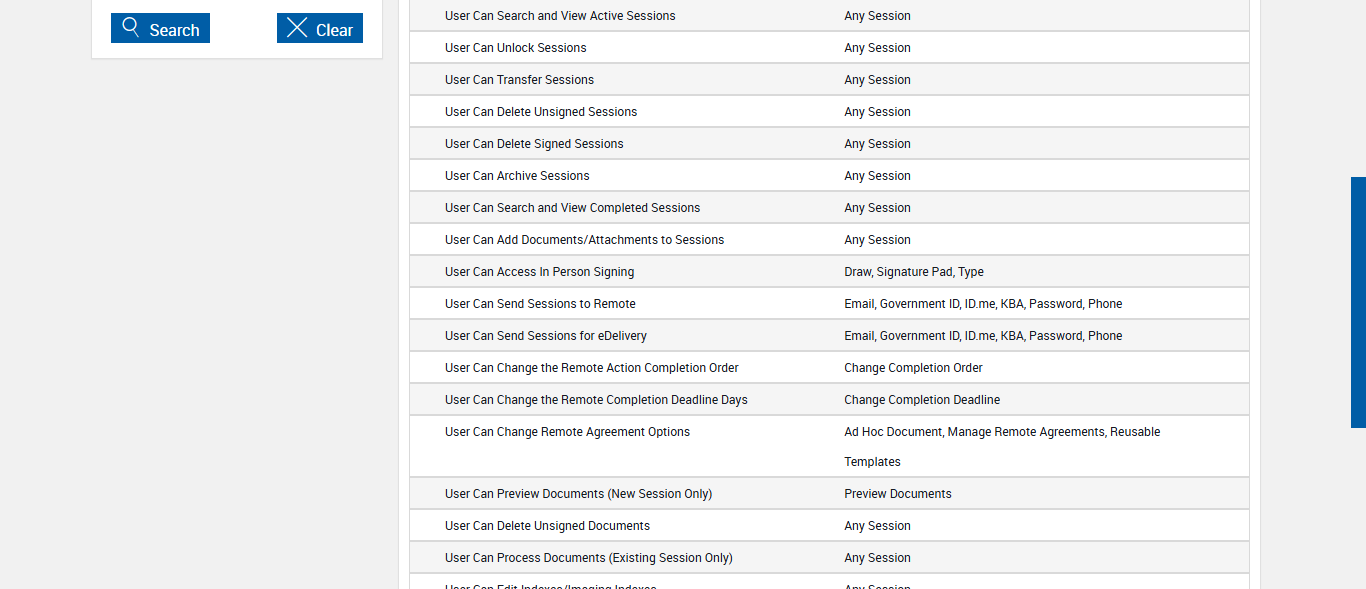Click the magnifying glass Search icon
This screenshot has width=1366, height=589.
(x=131, y=28)
